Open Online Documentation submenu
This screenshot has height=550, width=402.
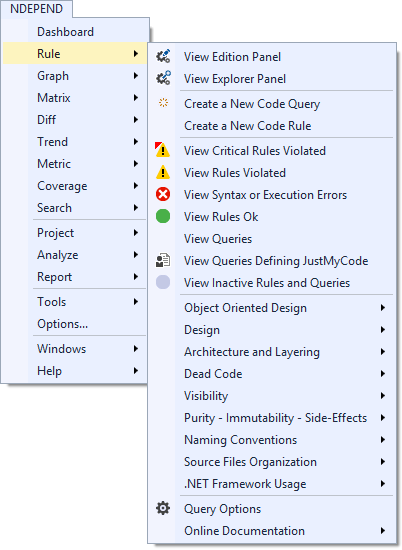point(244,531)
